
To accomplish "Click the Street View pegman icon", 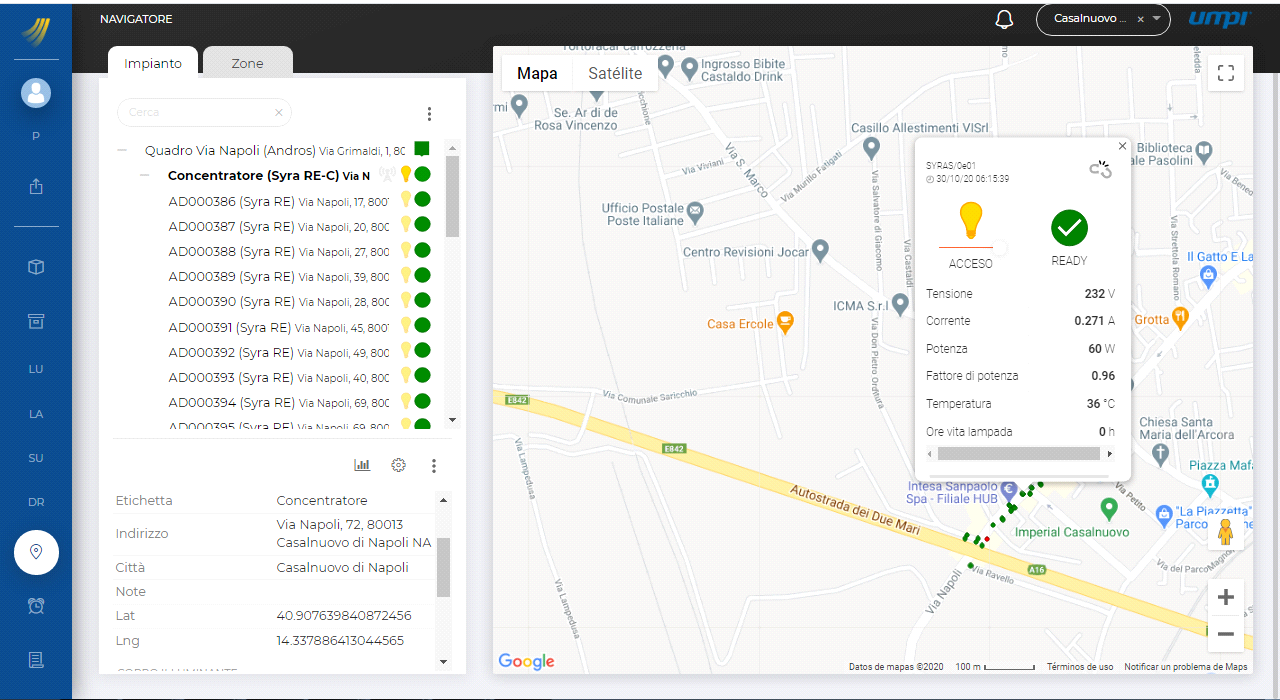I will pyautogui.click(x=1226, y=532).
